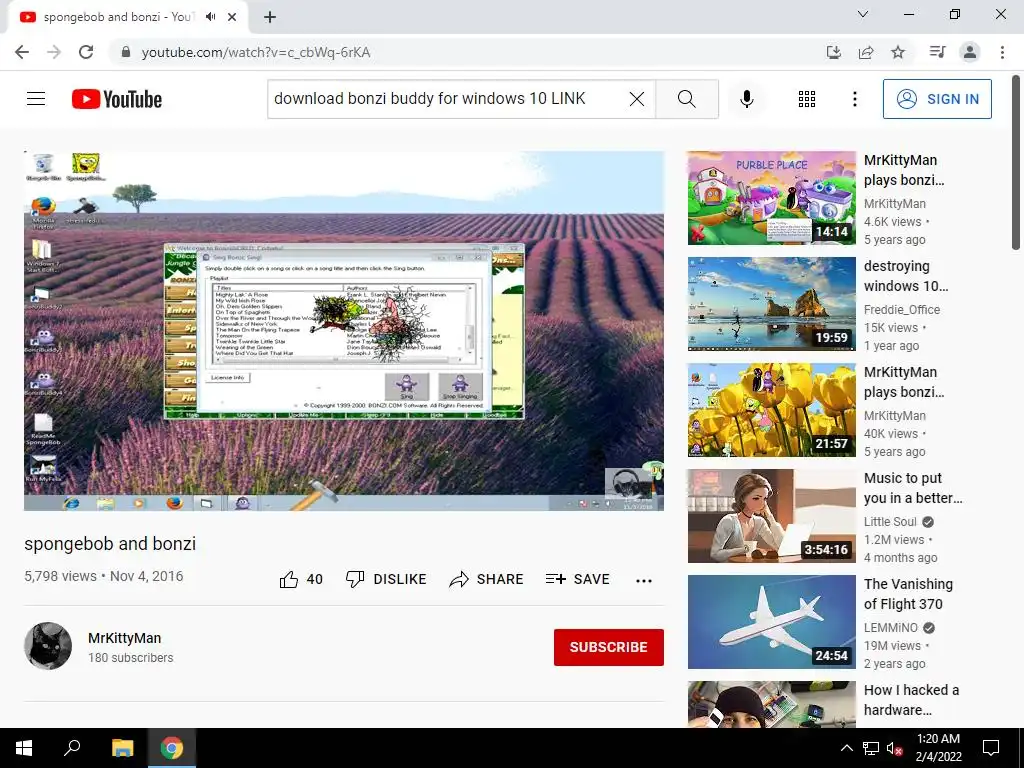
Task: Close the 'spongebob and bonzi' tab
Action: pos(232,17)
